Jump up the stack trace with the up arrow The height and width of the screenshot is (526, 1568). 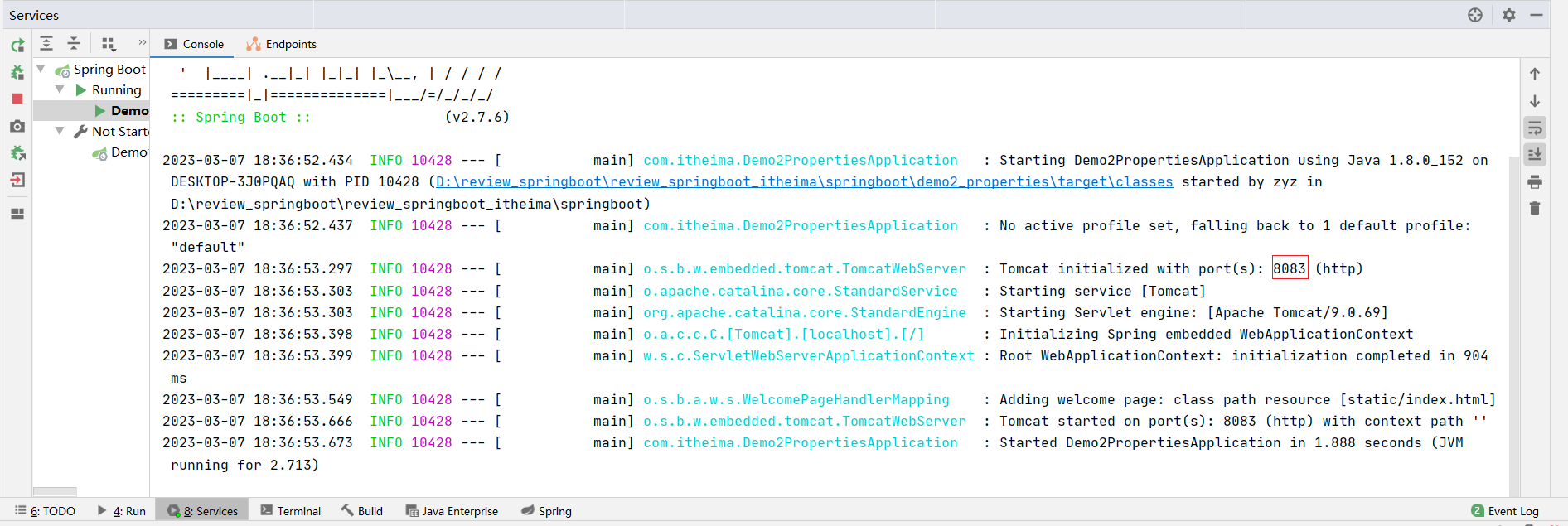tap(1535, 74)
